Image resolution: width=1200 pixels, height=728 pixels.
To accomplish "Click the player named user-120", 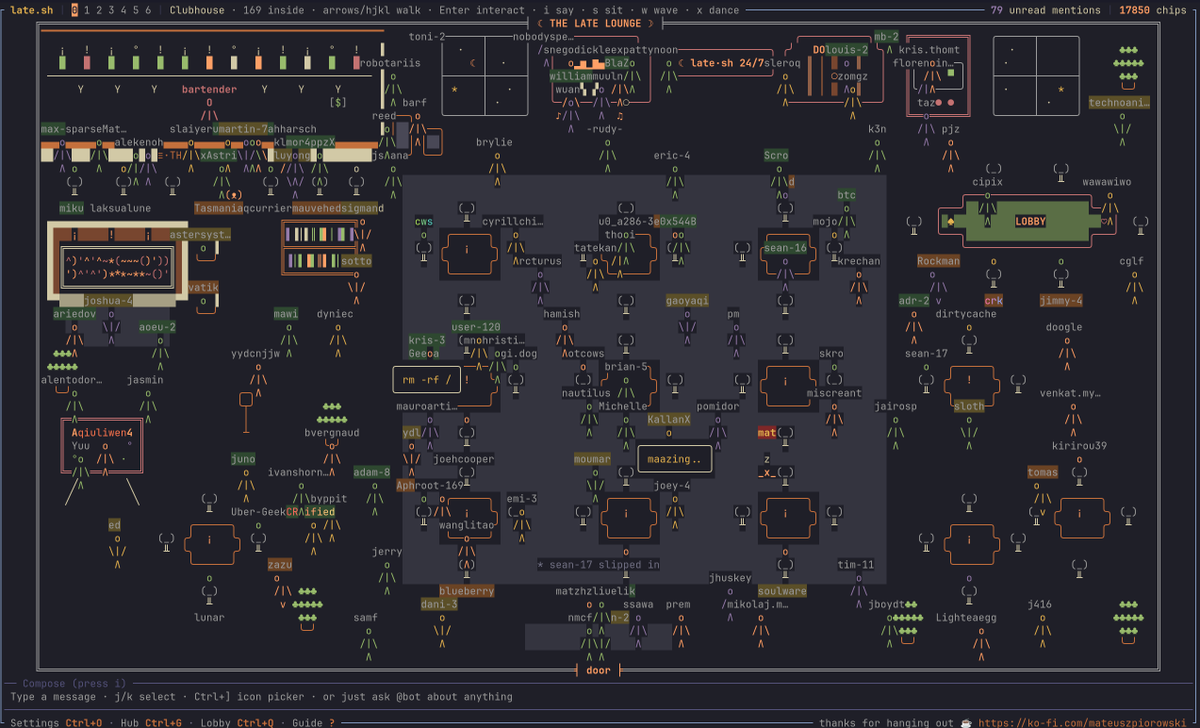I will point(476,327).
